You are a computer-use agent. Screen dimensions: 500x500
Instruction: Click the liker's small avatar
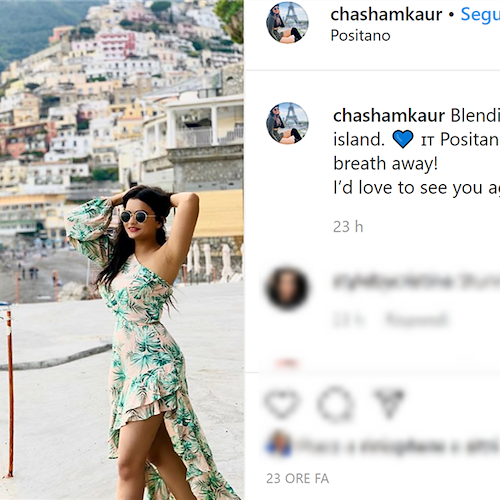click(279, 444)
